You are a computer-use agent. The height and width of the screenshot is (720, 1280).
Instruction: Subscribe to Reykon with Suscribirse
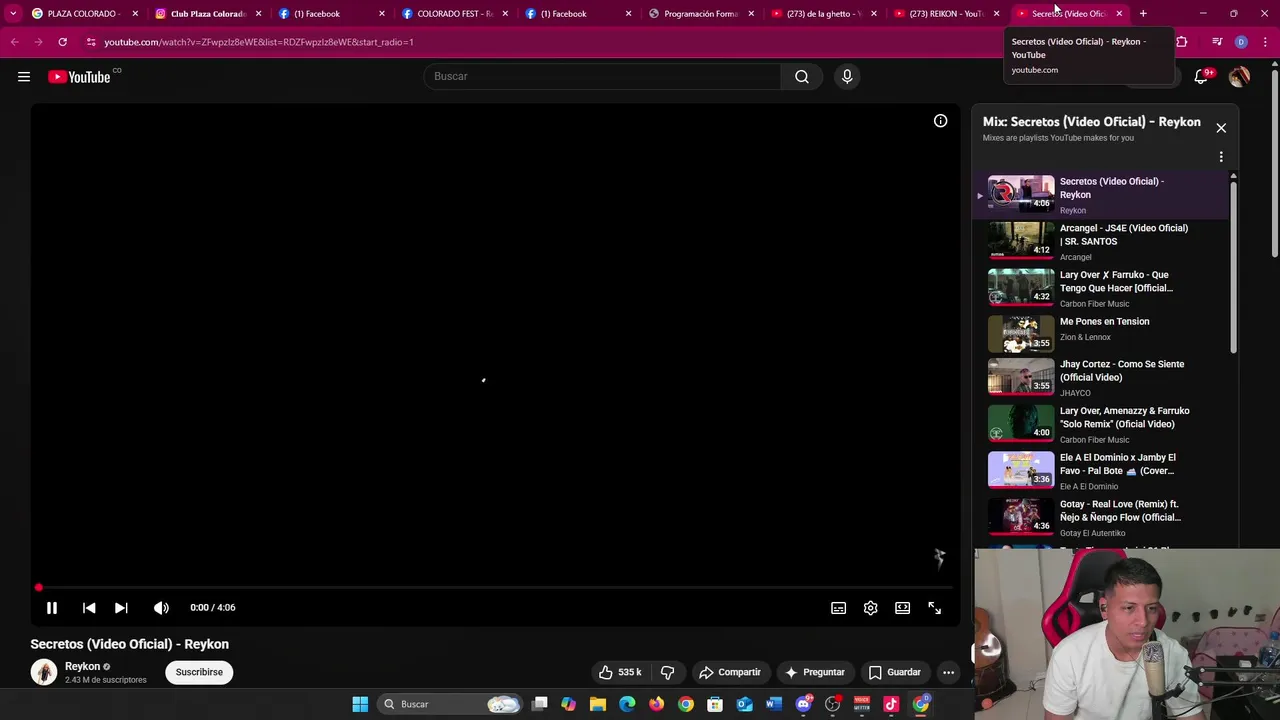point(199,672)
